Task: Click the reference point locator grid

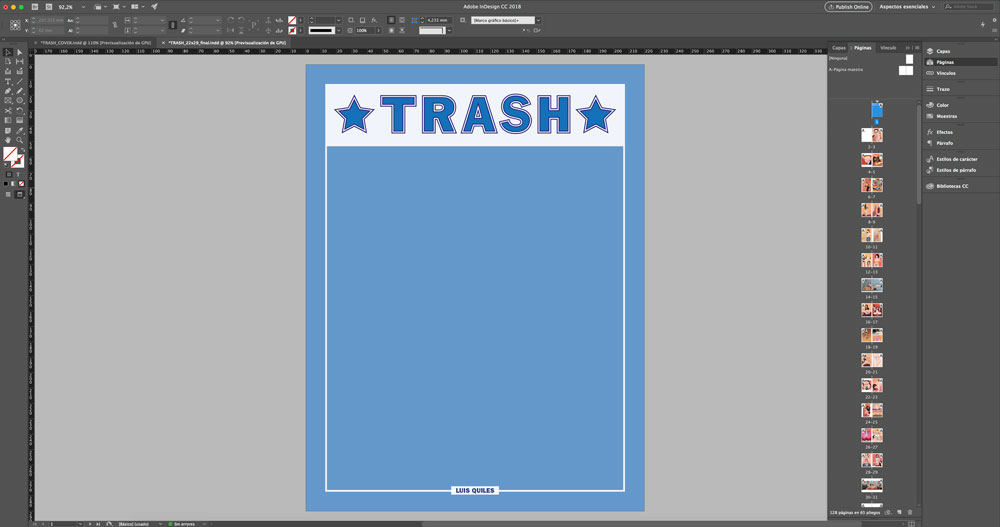Action: (15, 25)
